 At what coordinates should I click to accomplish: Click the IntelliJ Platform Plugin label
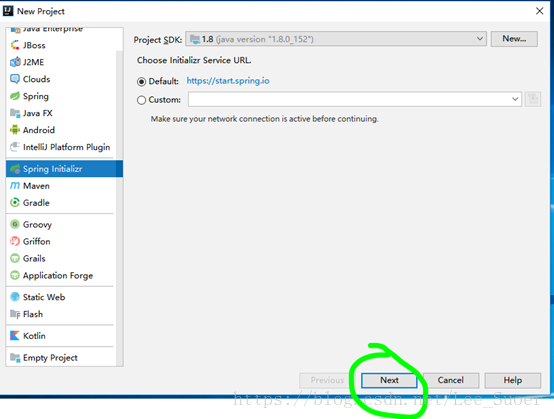point(66,147)
